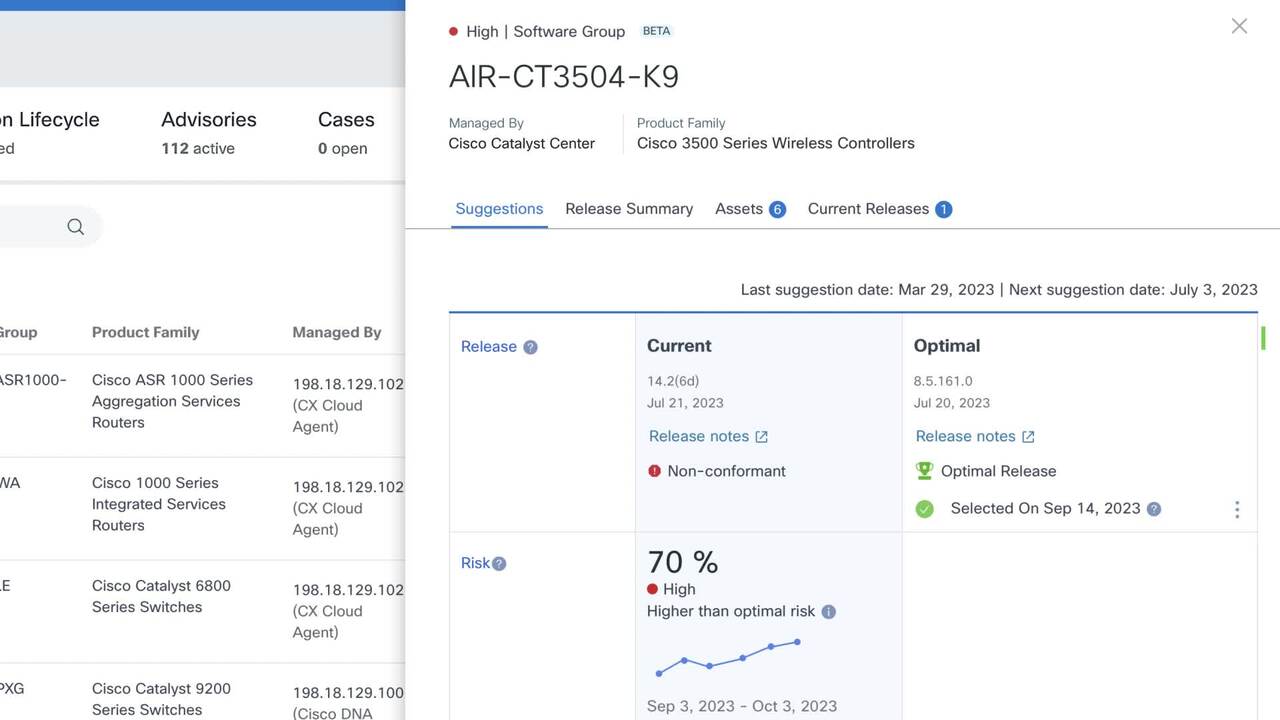Click 'Cisco 1000 Series Integrated Services Routers' cell
Viewport: 1280px width, 720px height.
coord(159,504)
